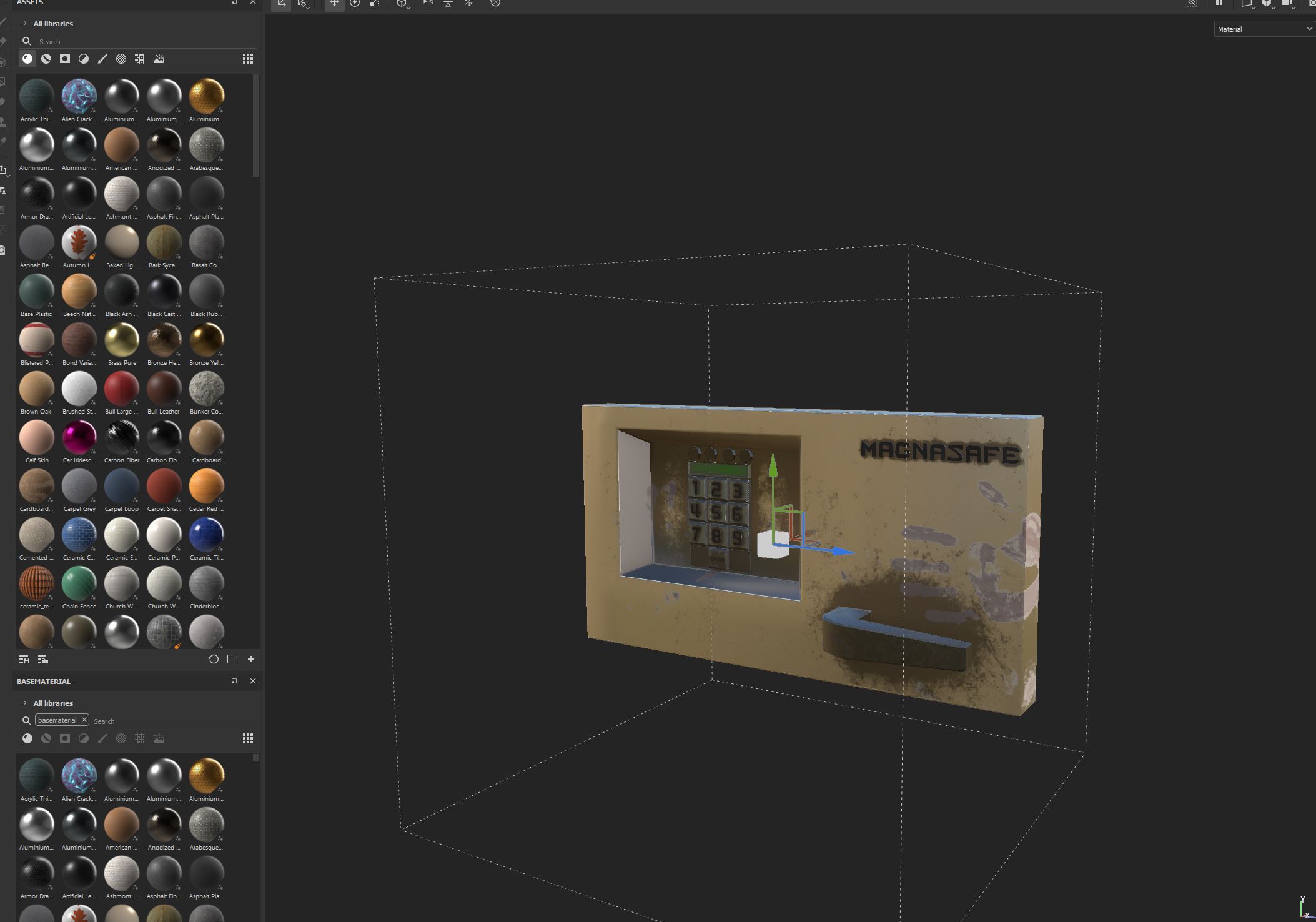Click the refresh icon below the Assets grid
This screenshot has width=1316, height=922.
click(x=214, y=659)
